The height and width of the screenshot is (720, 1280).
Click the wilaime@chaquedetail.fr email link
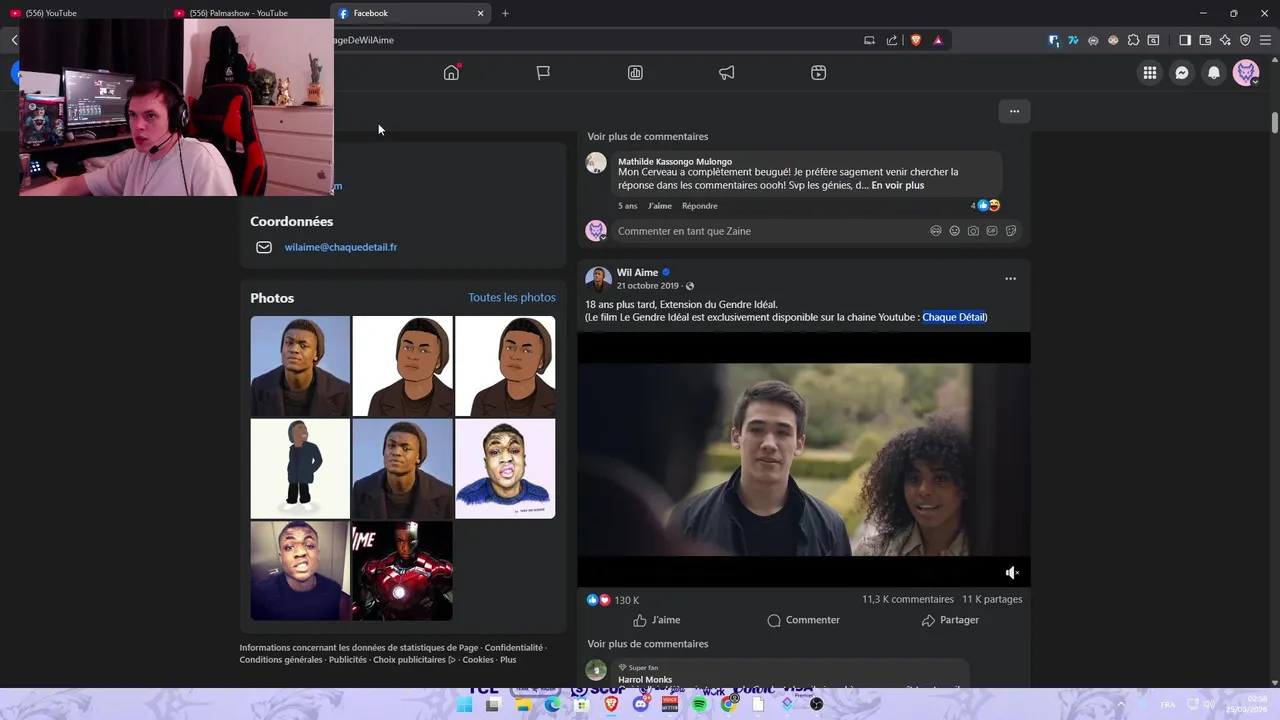point(341,247)
